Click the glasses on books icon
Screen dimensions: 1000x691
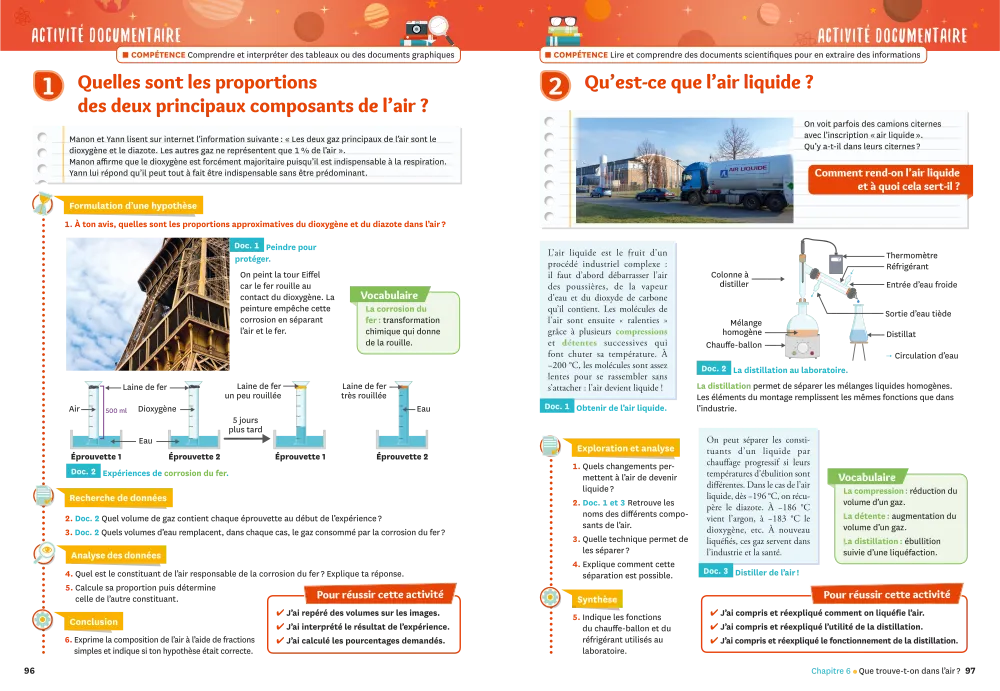564,31
